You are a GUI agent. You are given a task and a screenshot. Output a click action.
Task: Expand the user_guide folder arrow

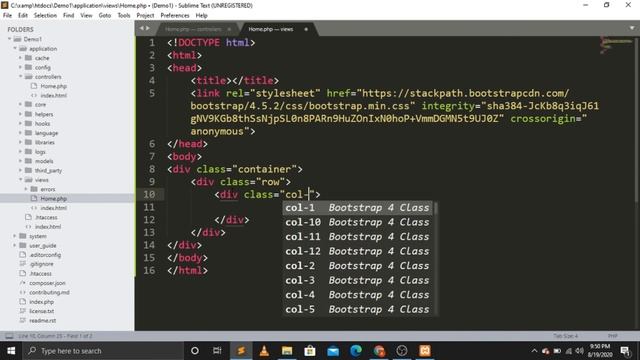click(15, 245)
